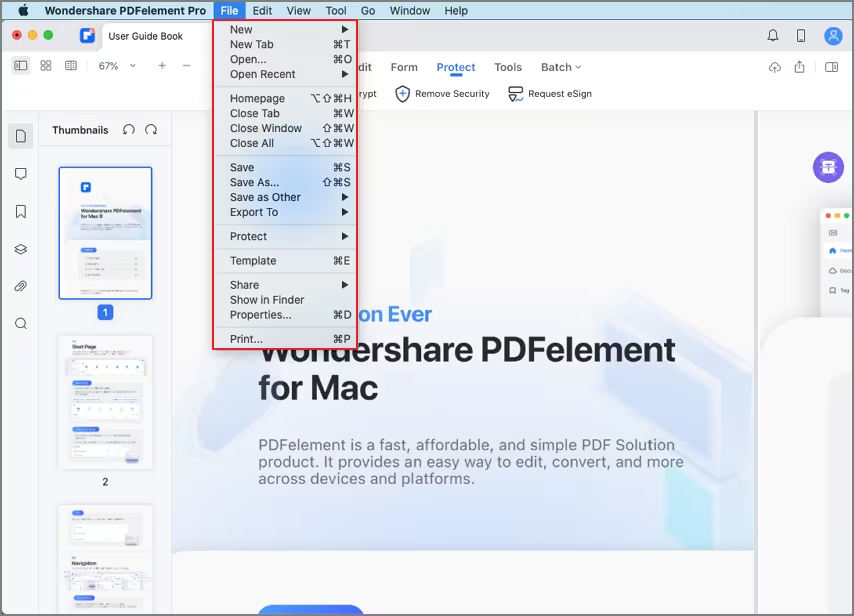
Task: Switch to thumbnail grid view icon
Action: pyautogui.click(x=46, y=66)
